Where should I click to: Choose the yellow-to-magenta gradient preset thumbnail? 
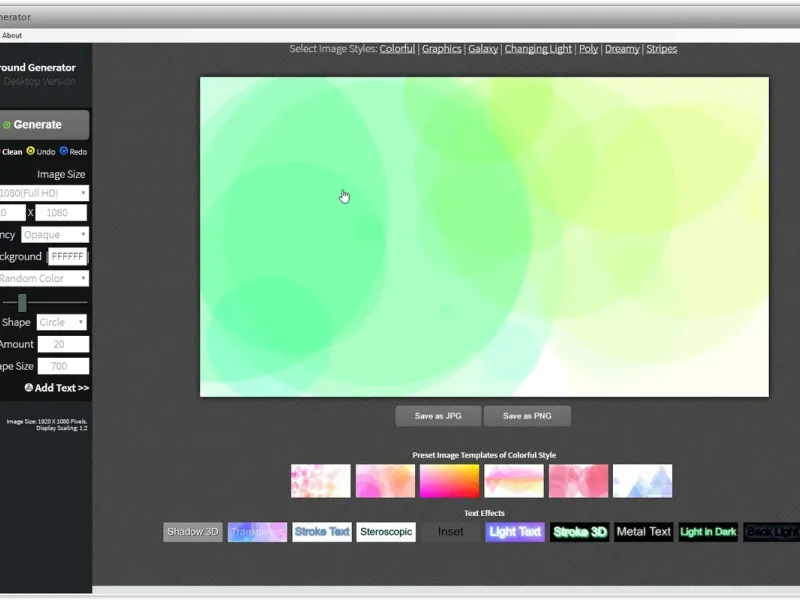(x=449, y=481)
